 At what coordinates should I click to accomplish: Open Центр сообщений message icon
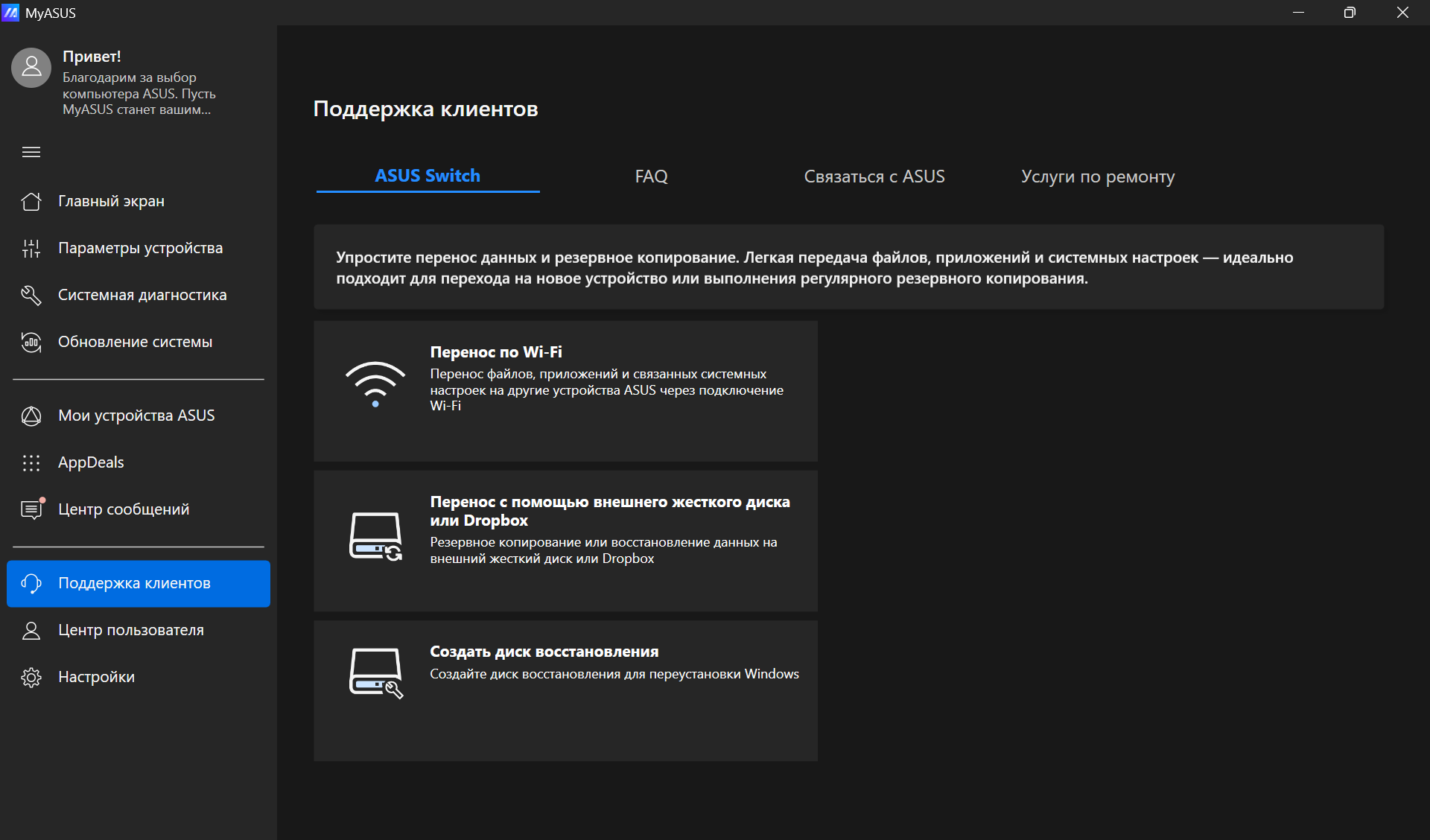tap(31, 509)
